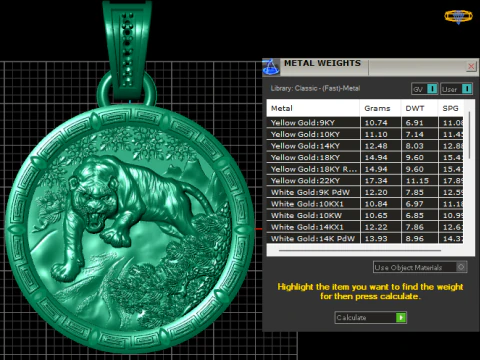Click the green arrow on Calculate

(x=401, y=317)
